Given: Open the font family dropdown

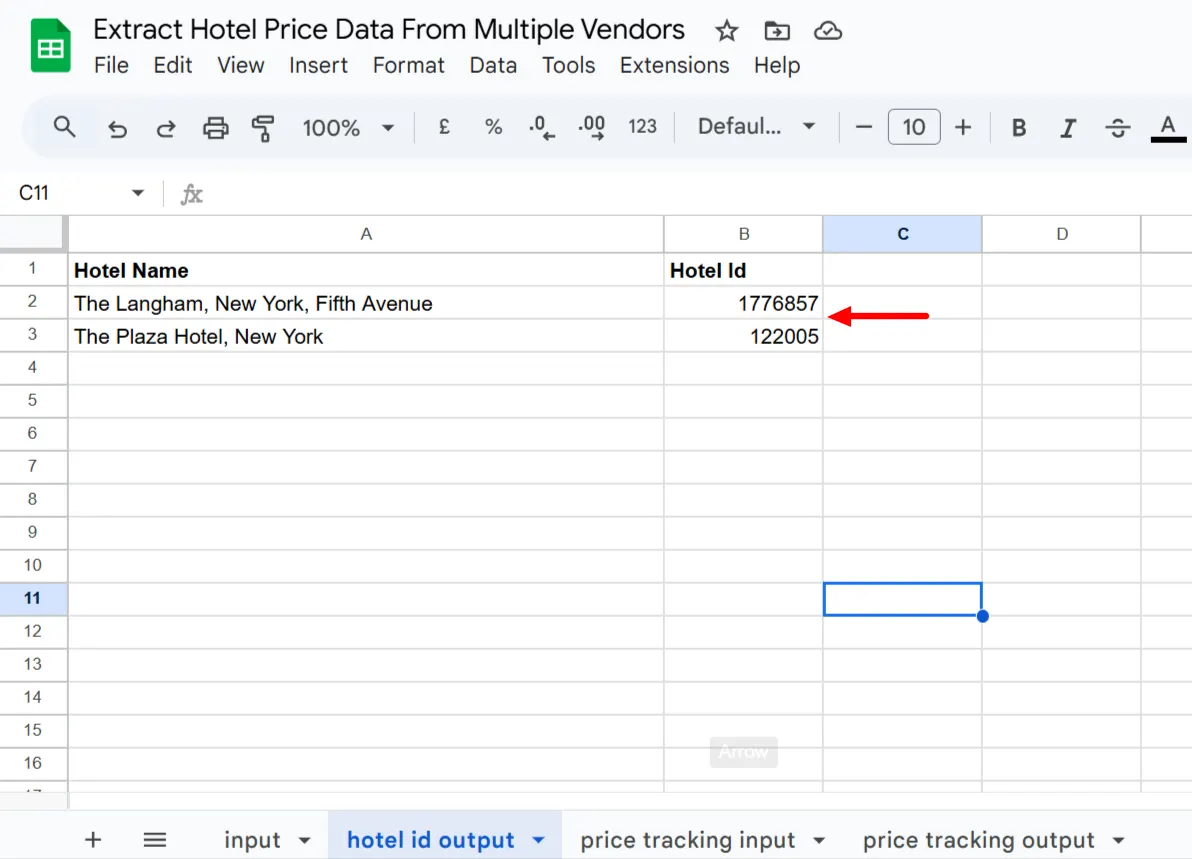Looking at the screenshot, I should (756, 126).
